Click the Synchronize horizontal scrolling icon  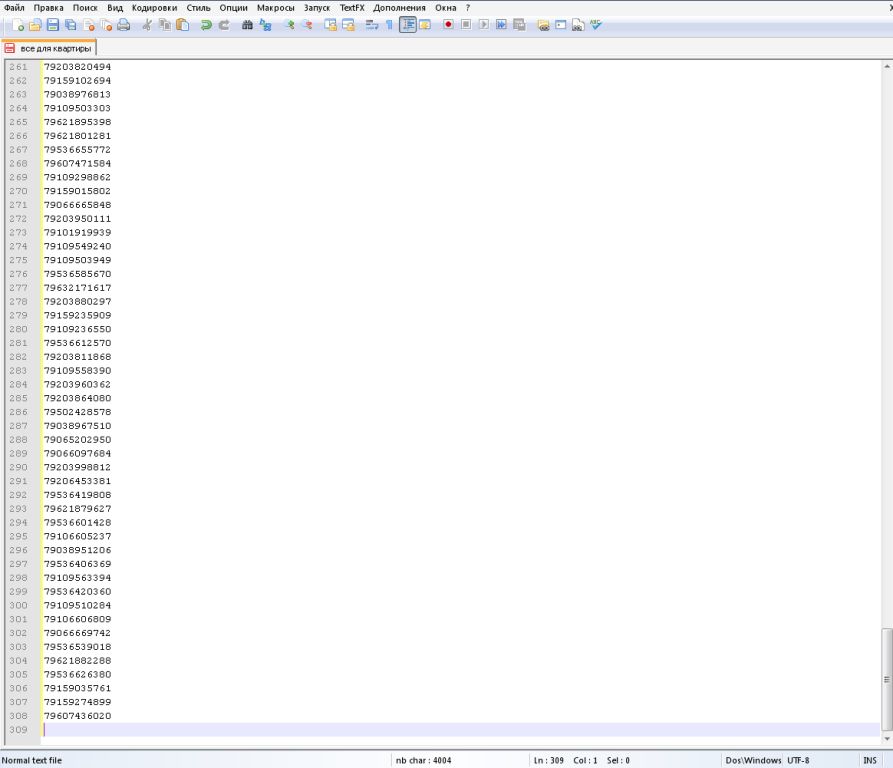pyautogui.click(x=348, y=24)
